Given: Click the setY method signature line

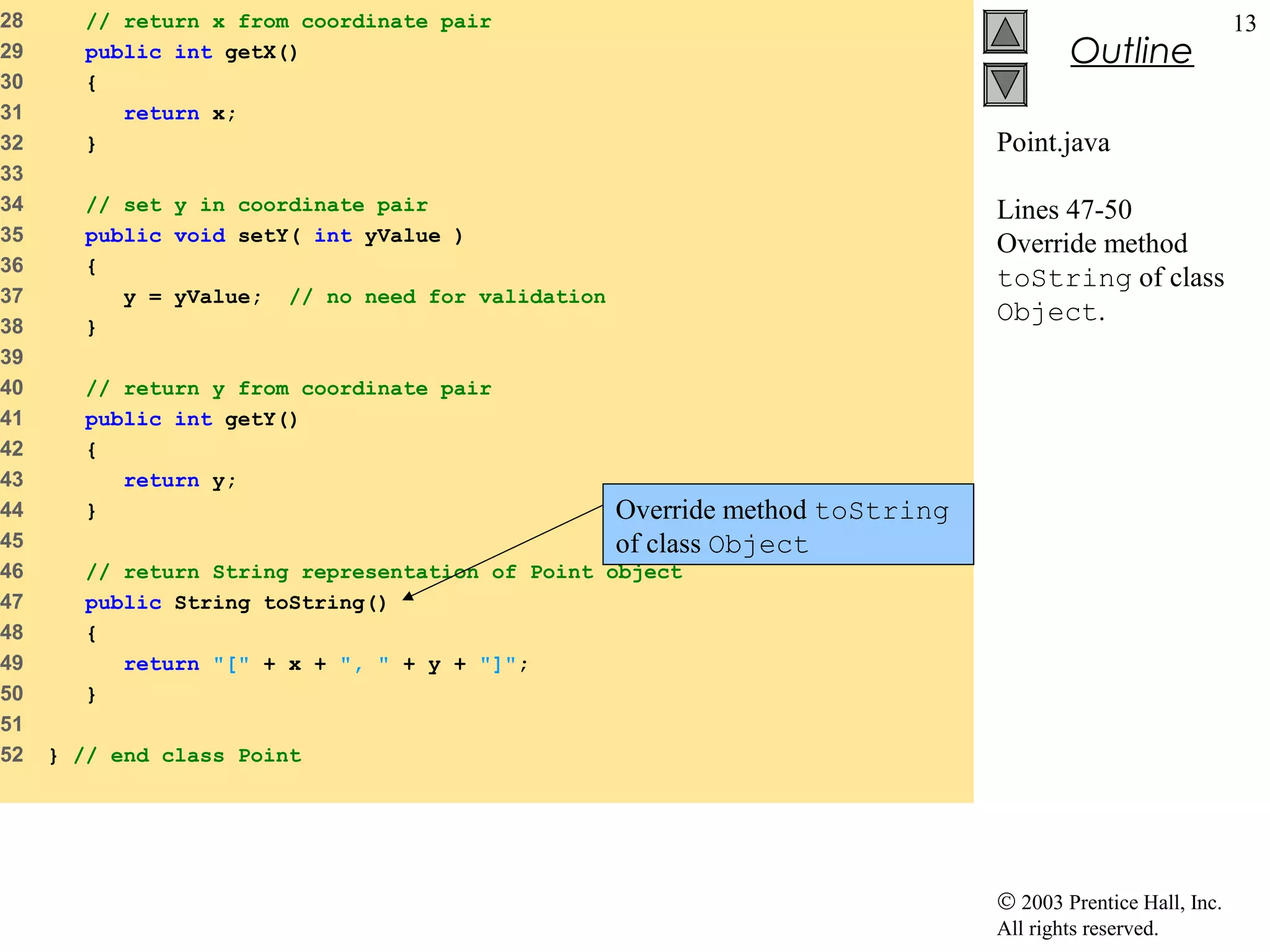Looking at the screenshot, I should click(273, 236).
